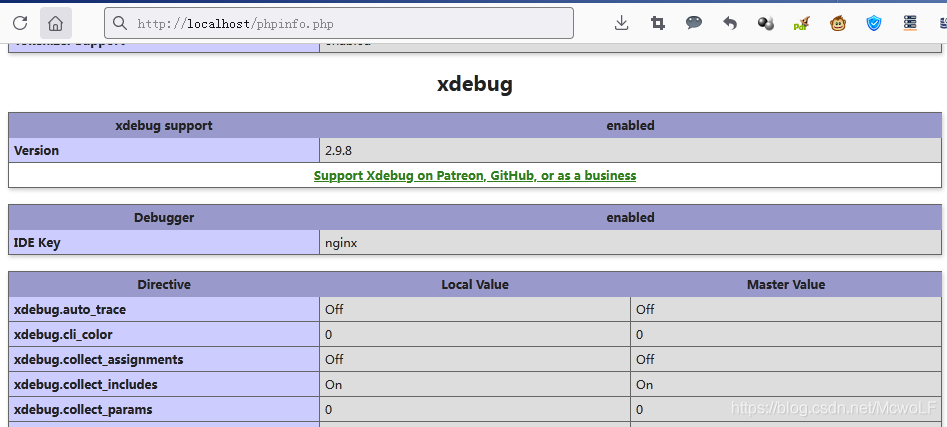Click the xdebug support header cell
947x427 pixels.
(x=164, y=126)
